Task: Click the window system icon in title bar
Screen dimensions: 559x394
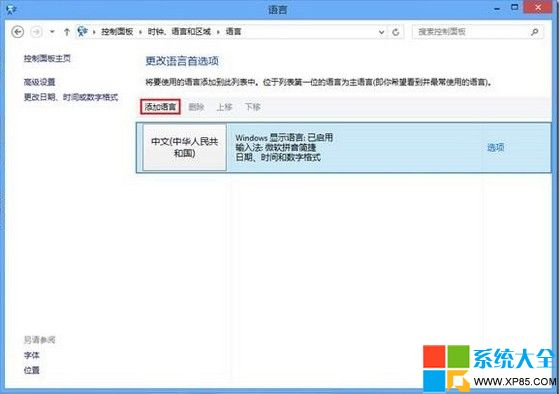Action: [x=11, y=9]
